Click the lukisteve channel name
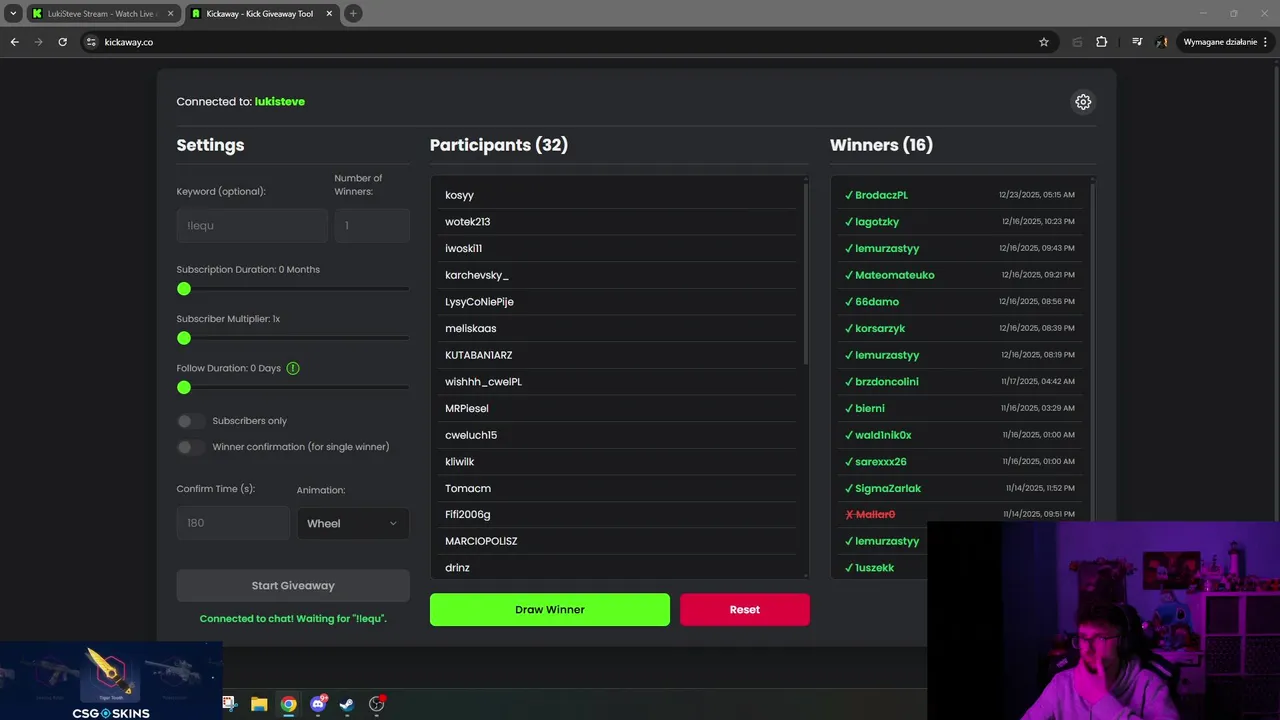The height and width of the screenshot is (720, 1280). coord(280,102)
